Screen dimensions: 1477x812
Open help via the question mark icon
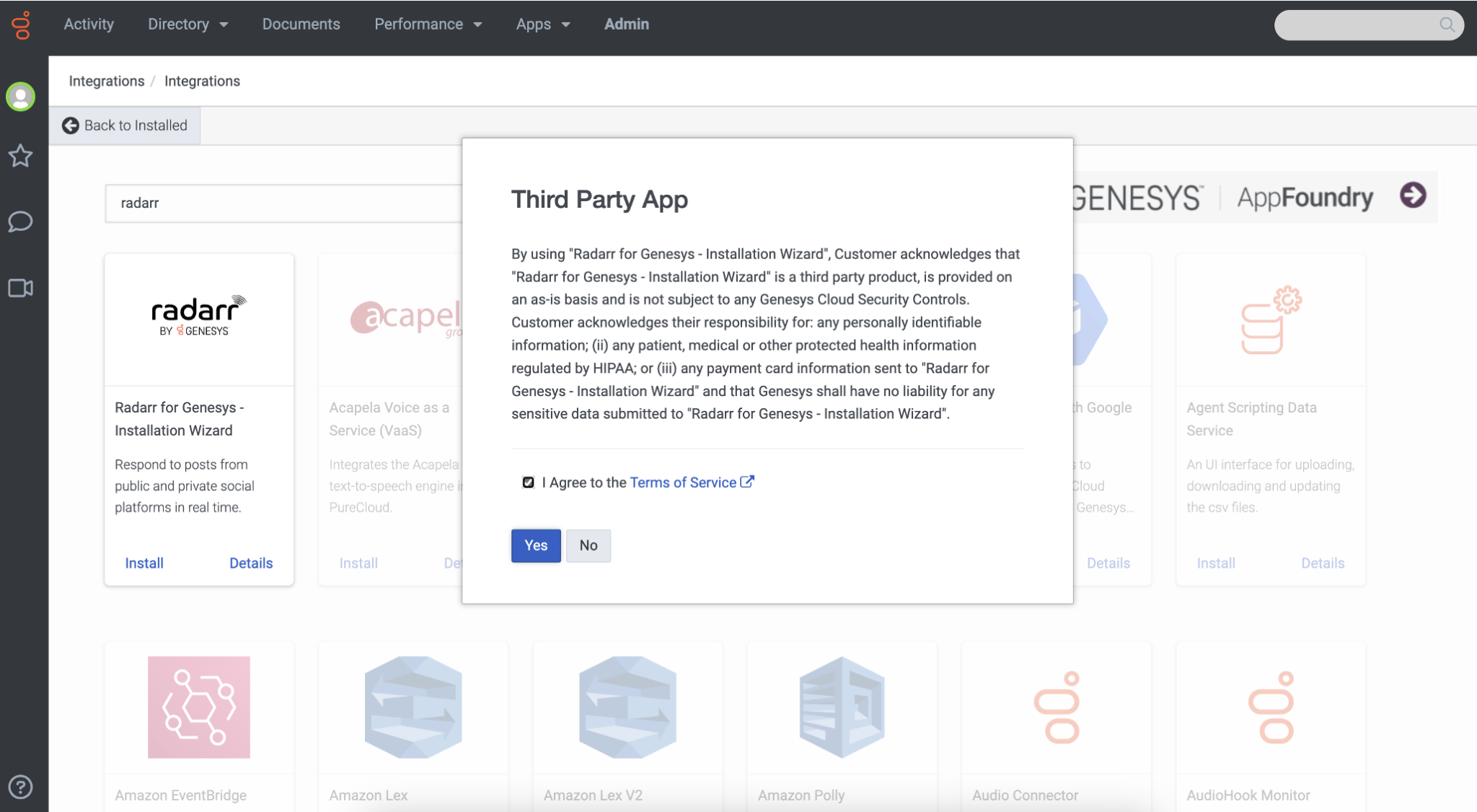21,787
